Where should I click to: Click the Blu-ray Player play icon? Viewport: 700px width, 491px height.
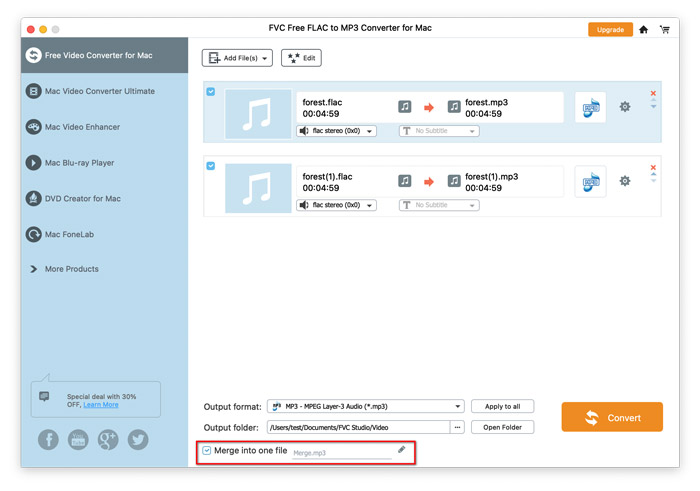click(33, 163)
